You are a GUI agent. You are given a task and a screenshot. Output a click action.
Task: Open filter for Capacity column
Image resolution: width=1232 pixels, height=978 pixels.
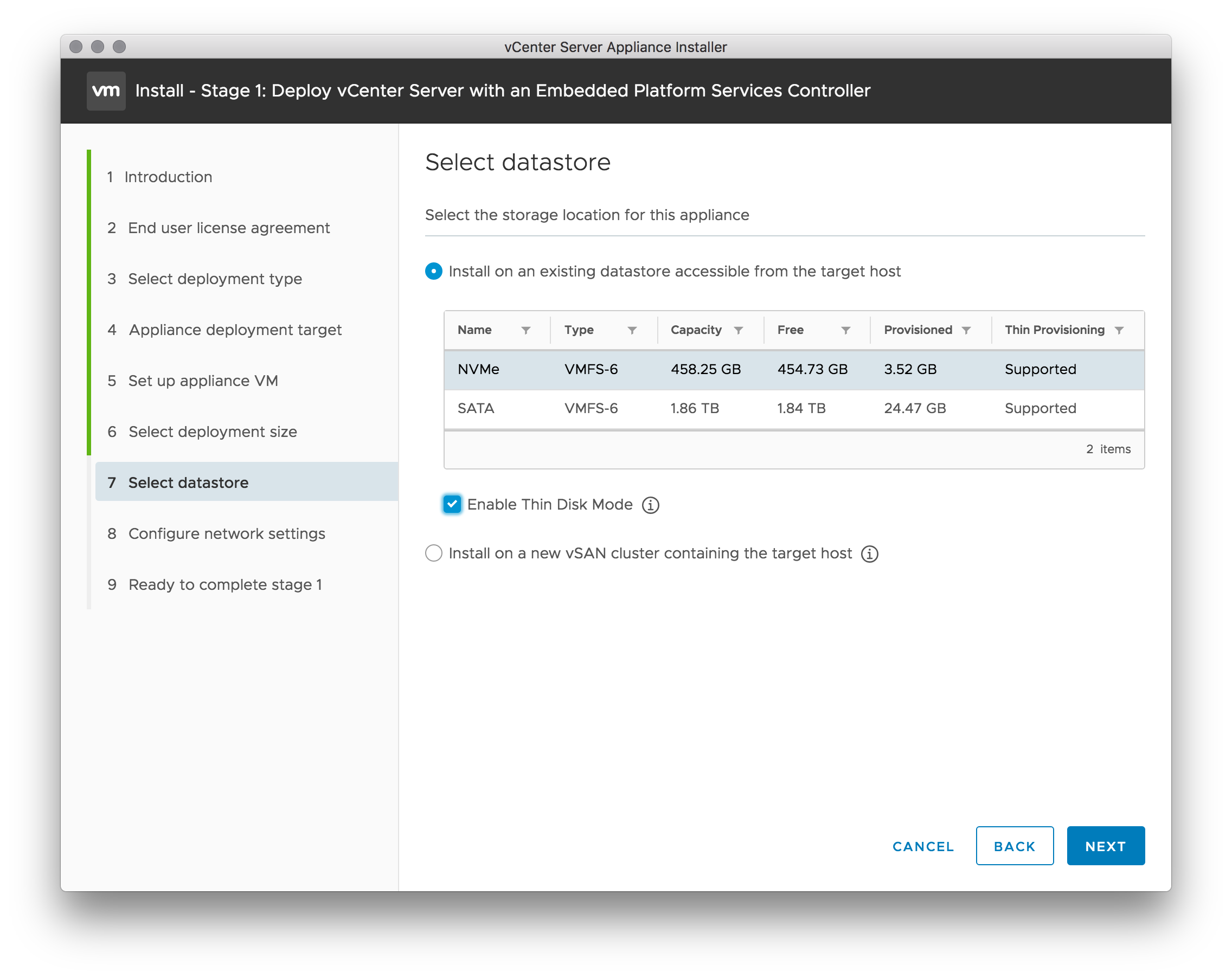739,330
